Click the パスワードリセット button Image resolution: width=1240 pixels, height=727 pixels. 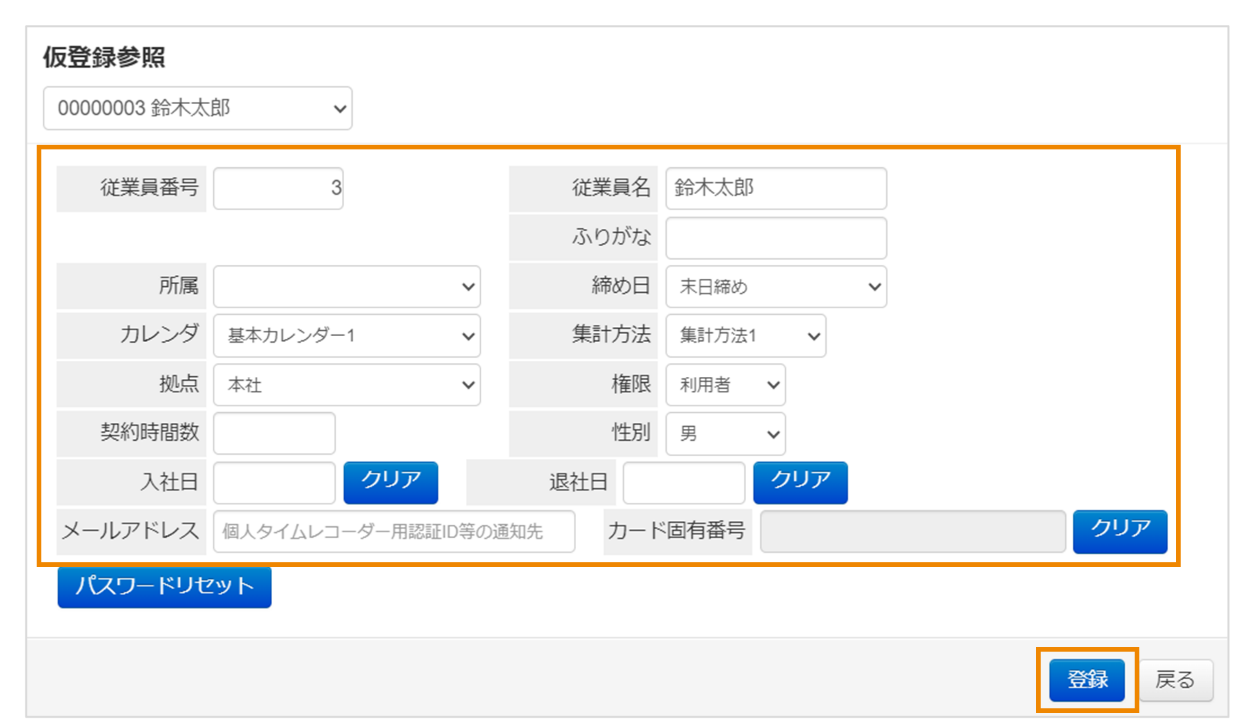pos(163,588)
